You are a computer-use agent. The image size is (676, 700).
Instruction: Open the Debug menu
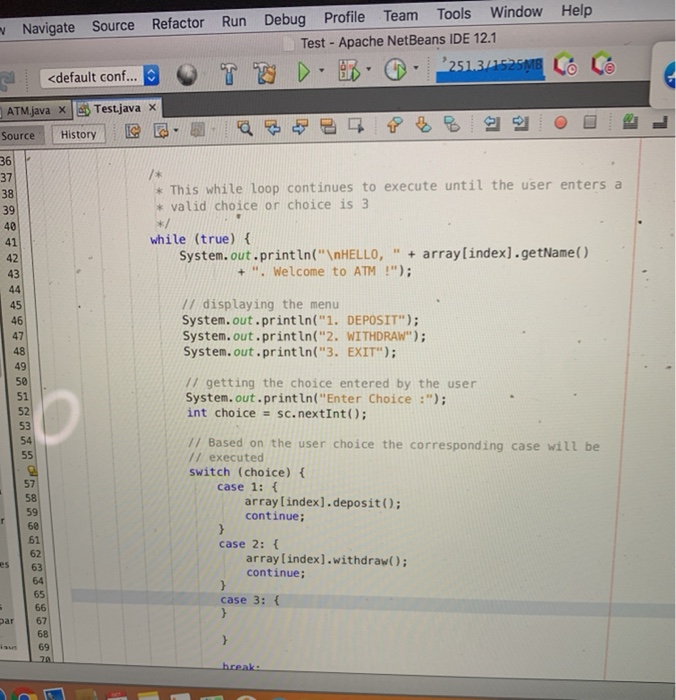(x=285, y=20)
